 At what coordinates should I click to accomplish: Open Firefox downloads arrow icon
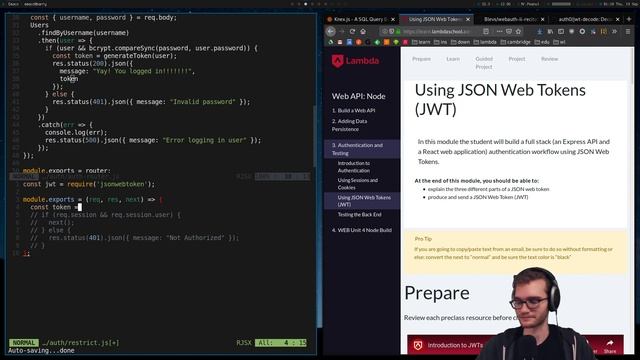tap(540, 31)
